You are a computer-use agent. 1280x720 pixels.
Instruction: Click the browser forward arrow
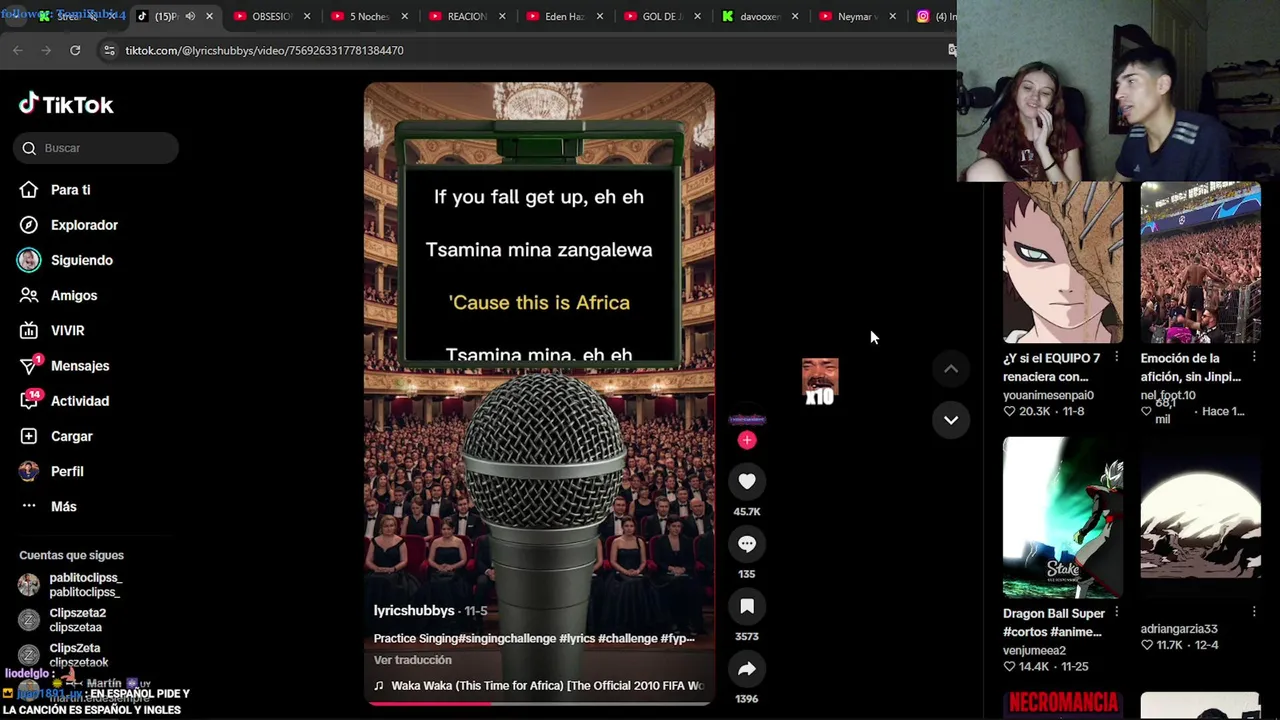pos(46,50)
